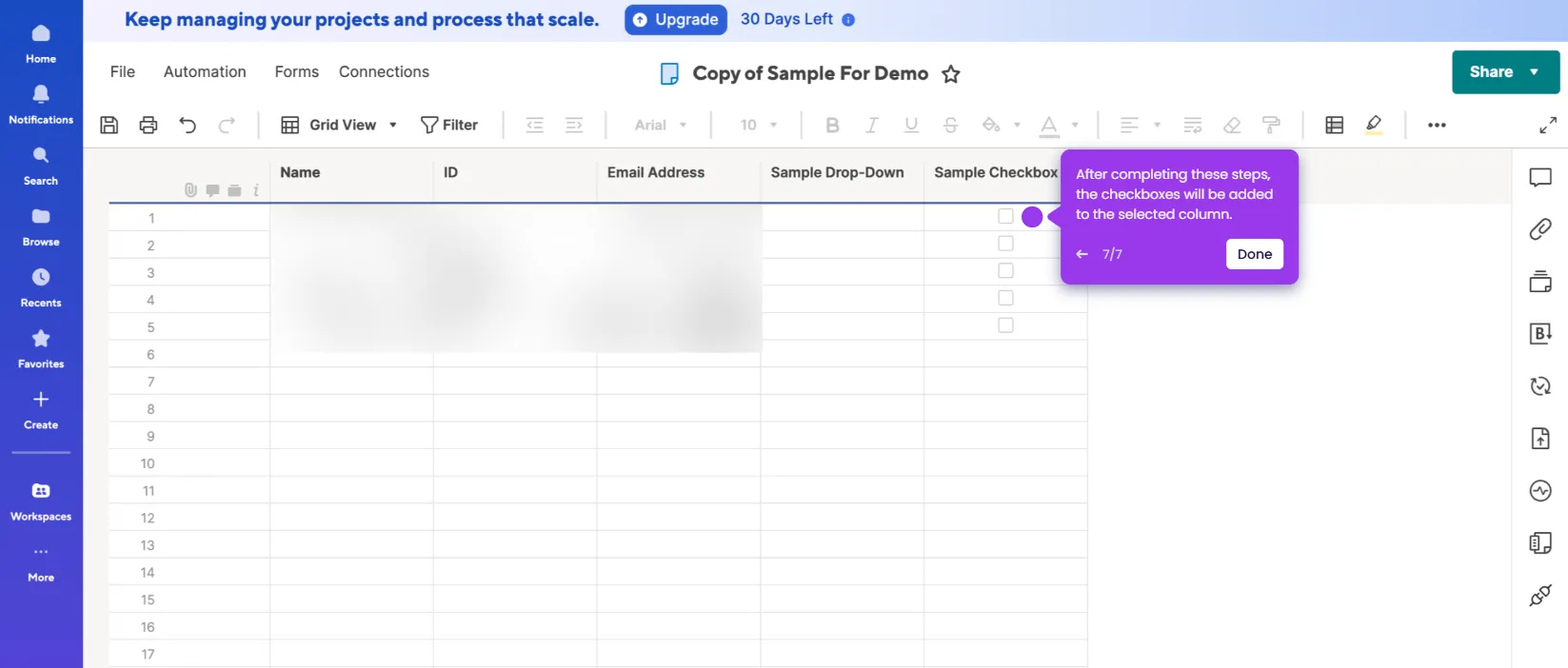Open Search in sidebar
The width and height of the screenshot is (1568, 668).
click(41, 166)
